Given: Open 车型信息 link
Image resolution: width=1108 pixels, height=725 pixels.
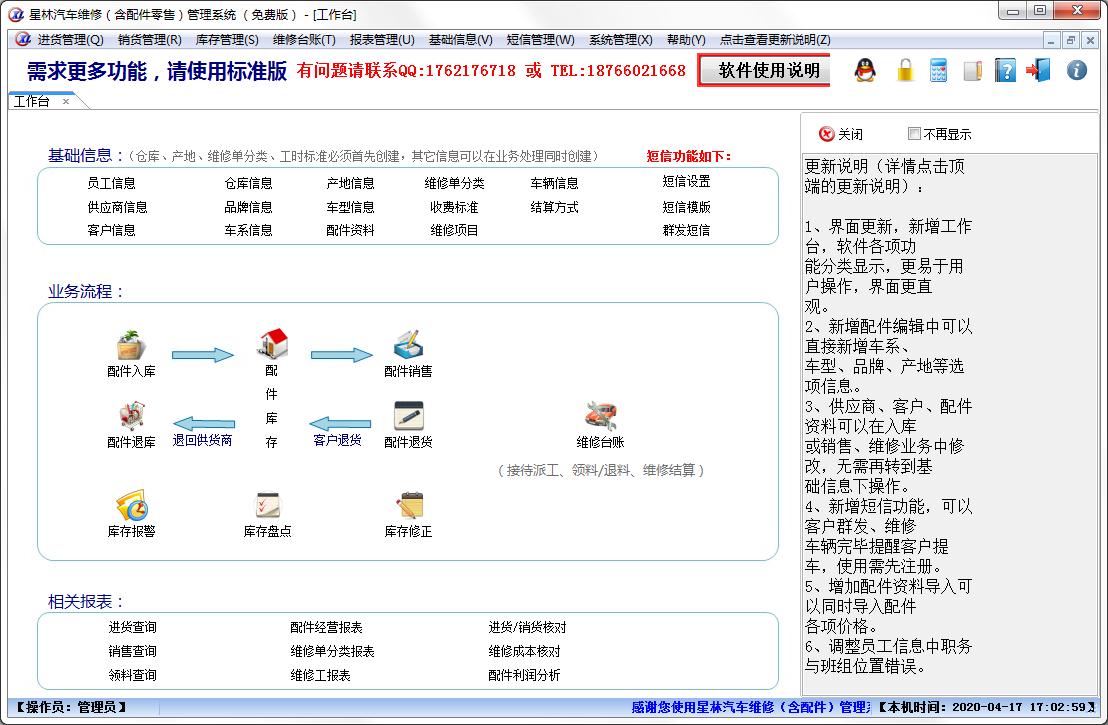Looking at the screenshot, I should coord(350,207).
